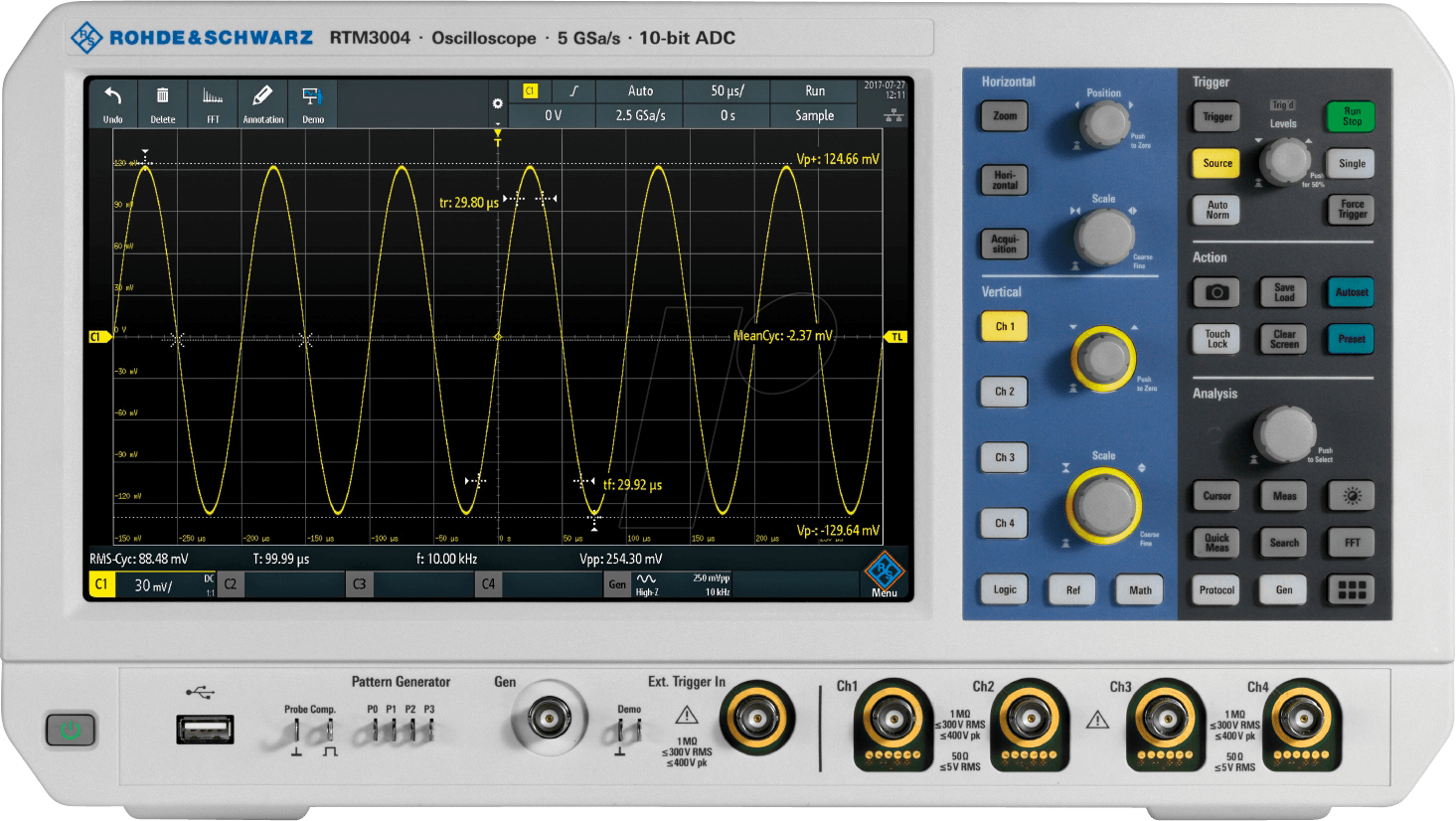1456x821 pixels.
Task: Tap the Undo icon on the screen toolbar
Action: point(113,102)
